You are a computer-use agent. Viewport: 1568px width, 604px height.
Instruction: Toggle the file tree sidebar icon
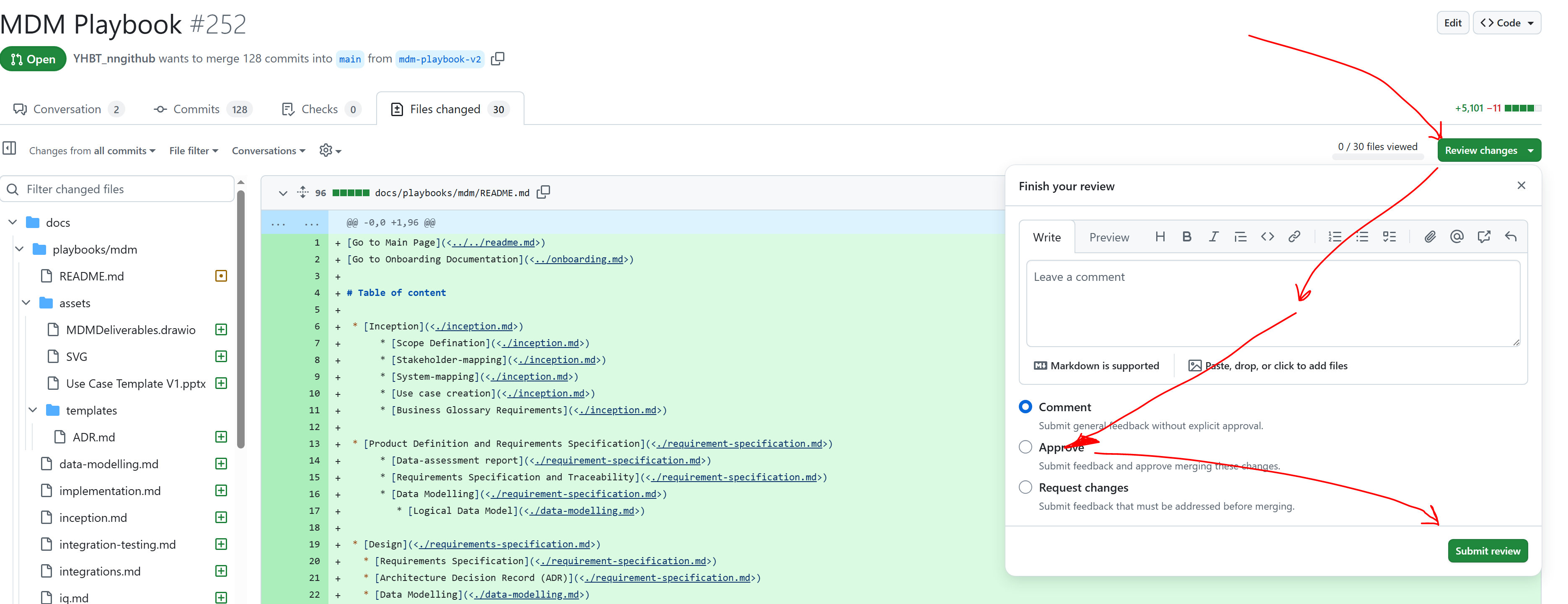9,148
